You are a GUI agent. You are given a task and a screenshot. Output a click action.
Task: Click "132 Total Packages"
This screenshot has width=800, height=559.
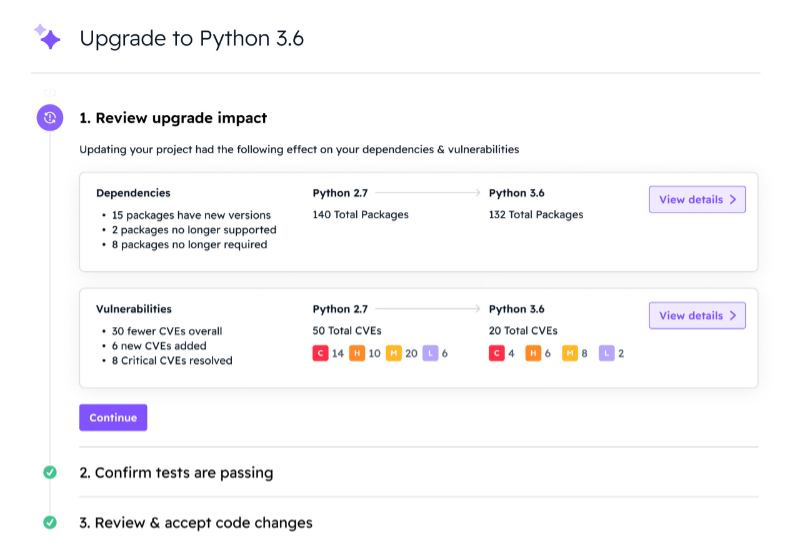[x=536, y=215]
